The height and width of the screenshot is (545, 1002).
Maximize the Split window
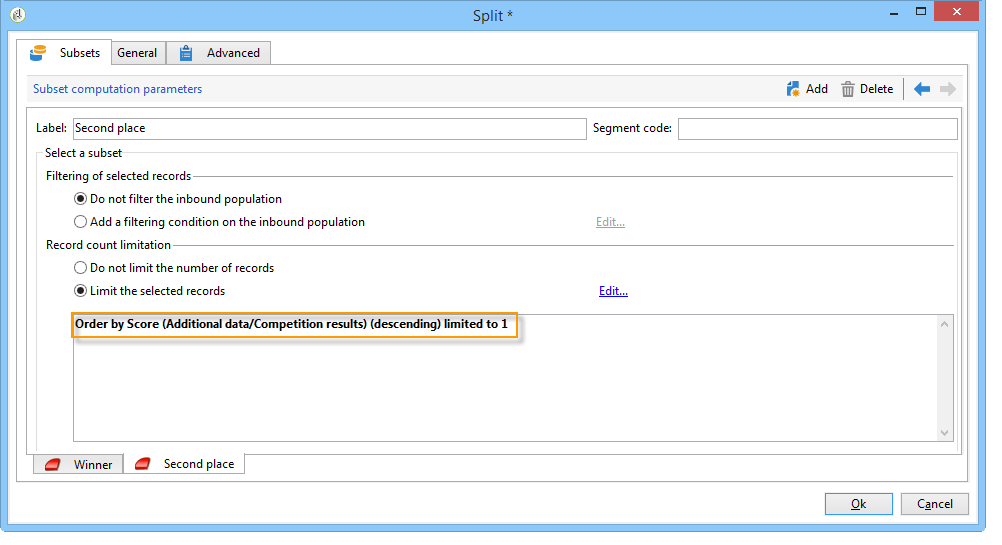click(x=921, y=12)
